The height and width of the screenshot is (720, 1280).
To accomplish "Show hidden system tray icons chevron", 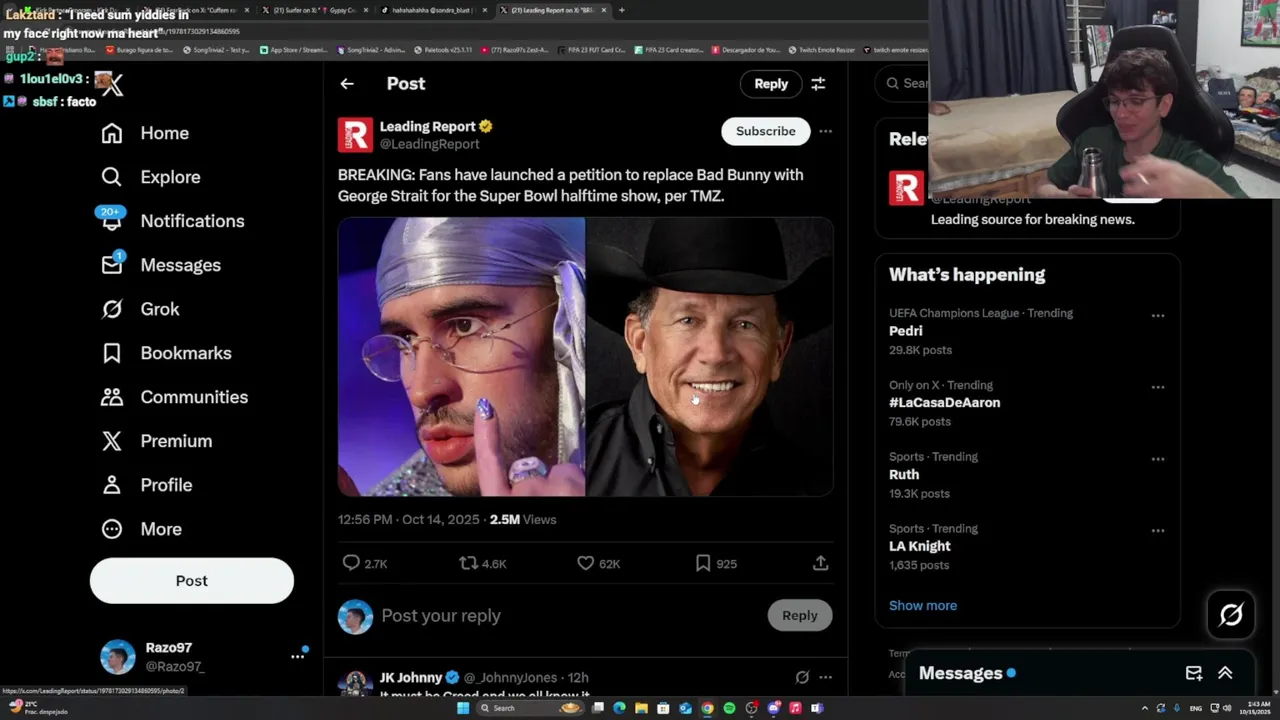I will 1144,708.
